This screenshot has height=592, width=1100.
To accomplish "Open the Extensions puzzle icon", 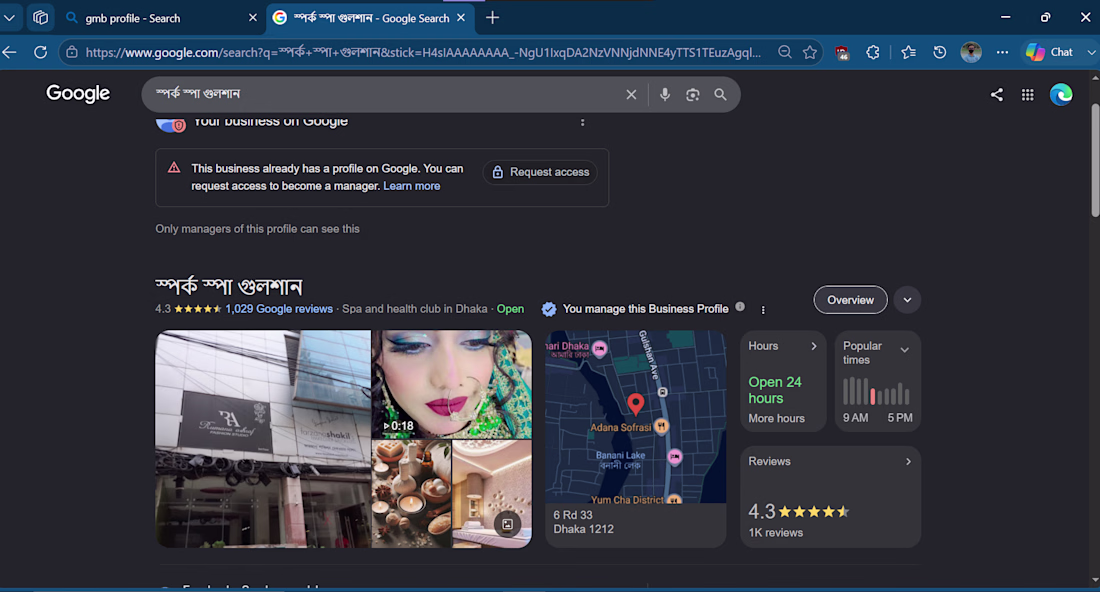I will point(873,52).
